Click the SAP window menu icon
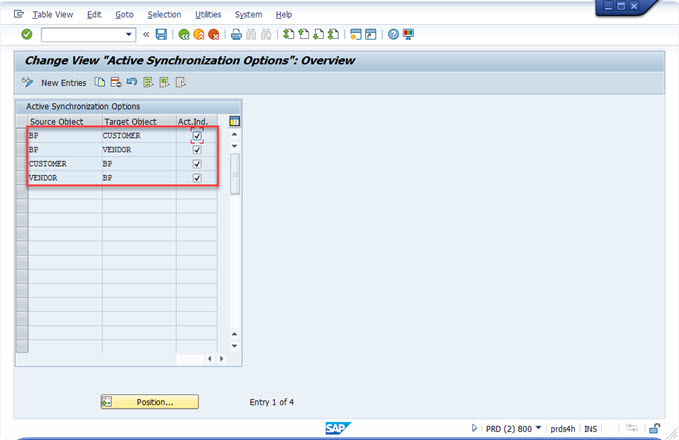679x440 pixels. pyautogui.click(x=18, y=14)
